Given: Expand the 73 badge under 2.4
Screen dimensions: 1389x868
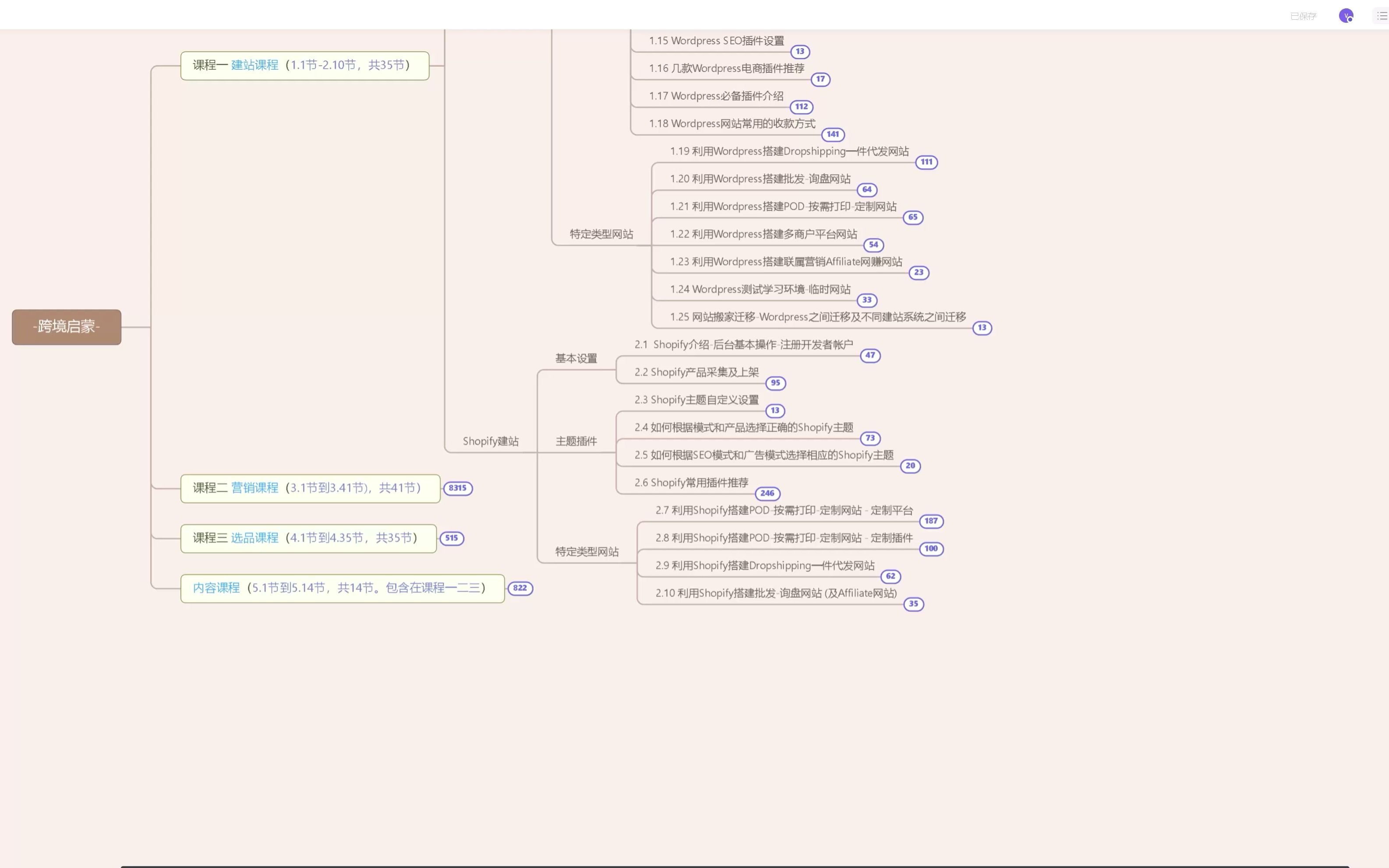Looking at the screenshot, I should pos(870,438).
